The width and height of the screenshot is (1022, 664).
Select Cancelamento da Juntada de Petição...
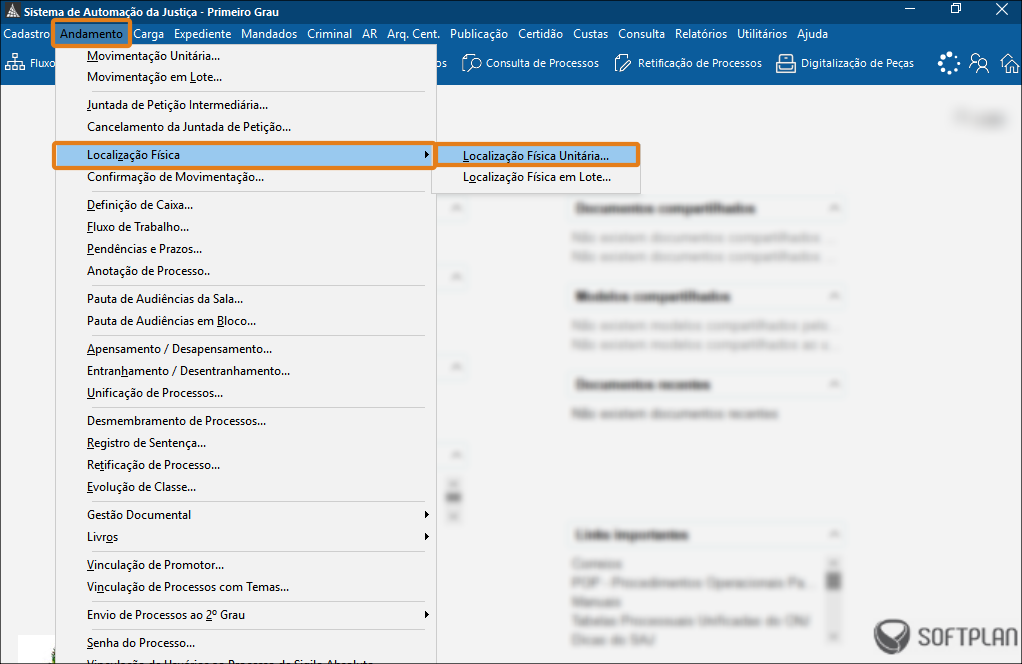point(244,127)
